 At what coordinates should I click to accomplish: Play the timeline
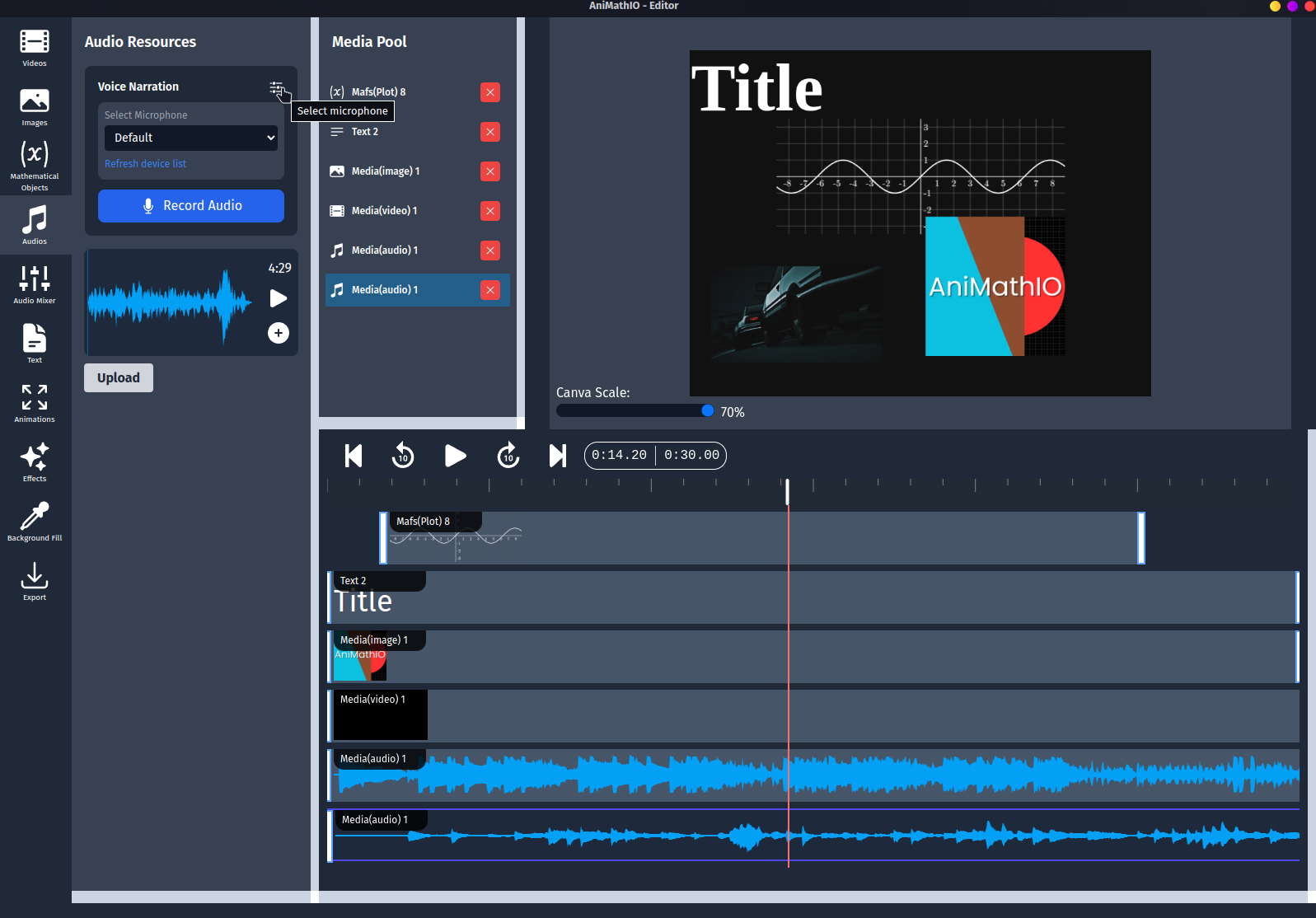click(x=455, y=456)
